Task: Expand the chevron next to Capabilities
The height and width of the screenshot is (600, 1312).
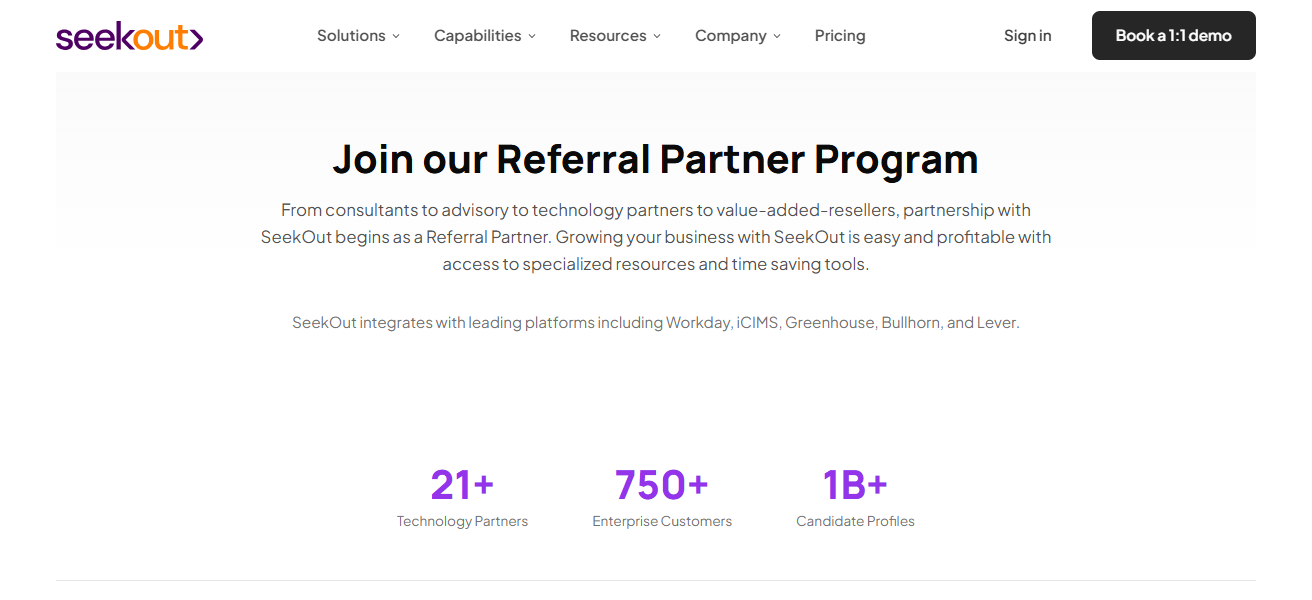Action: tap(532, 36)
